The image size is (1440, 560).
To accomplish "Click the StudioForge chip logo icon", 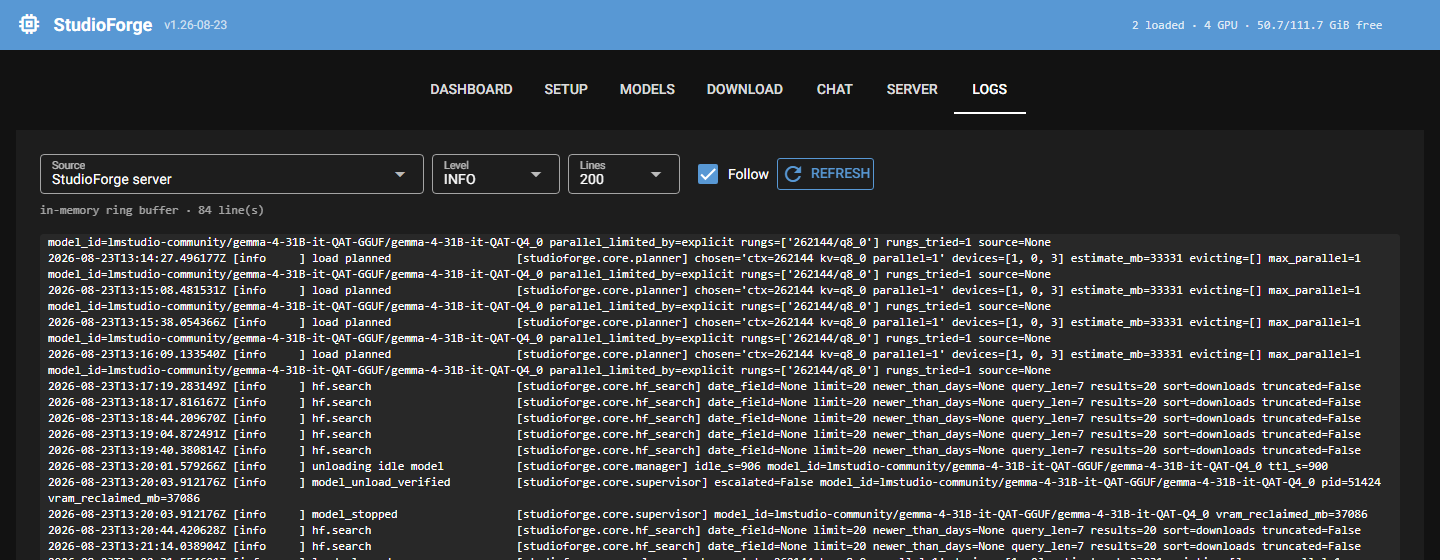I will point(30,24).
